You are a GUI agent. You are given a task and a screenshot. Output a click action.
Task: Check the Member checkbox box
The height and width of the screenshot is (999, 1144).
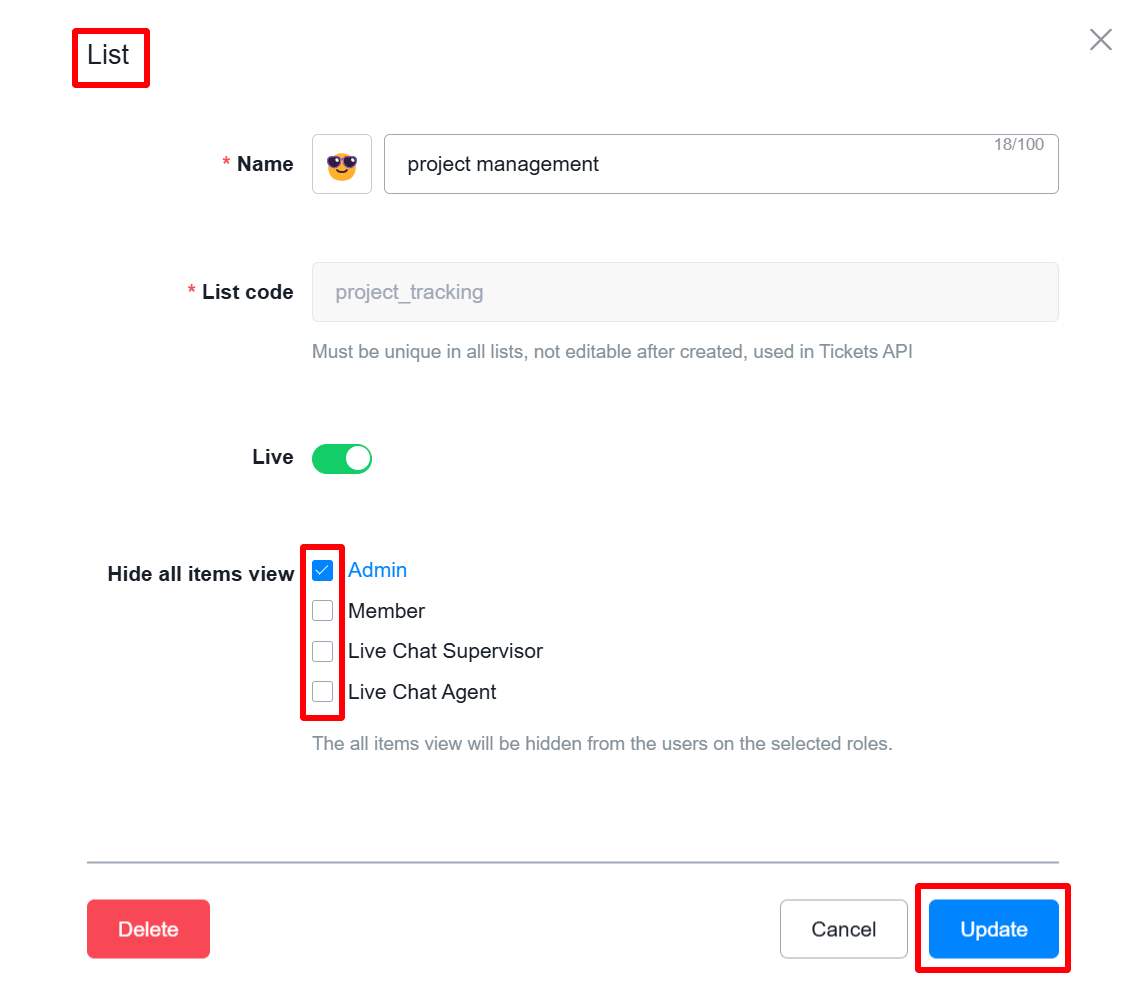[x=322, y=611]
